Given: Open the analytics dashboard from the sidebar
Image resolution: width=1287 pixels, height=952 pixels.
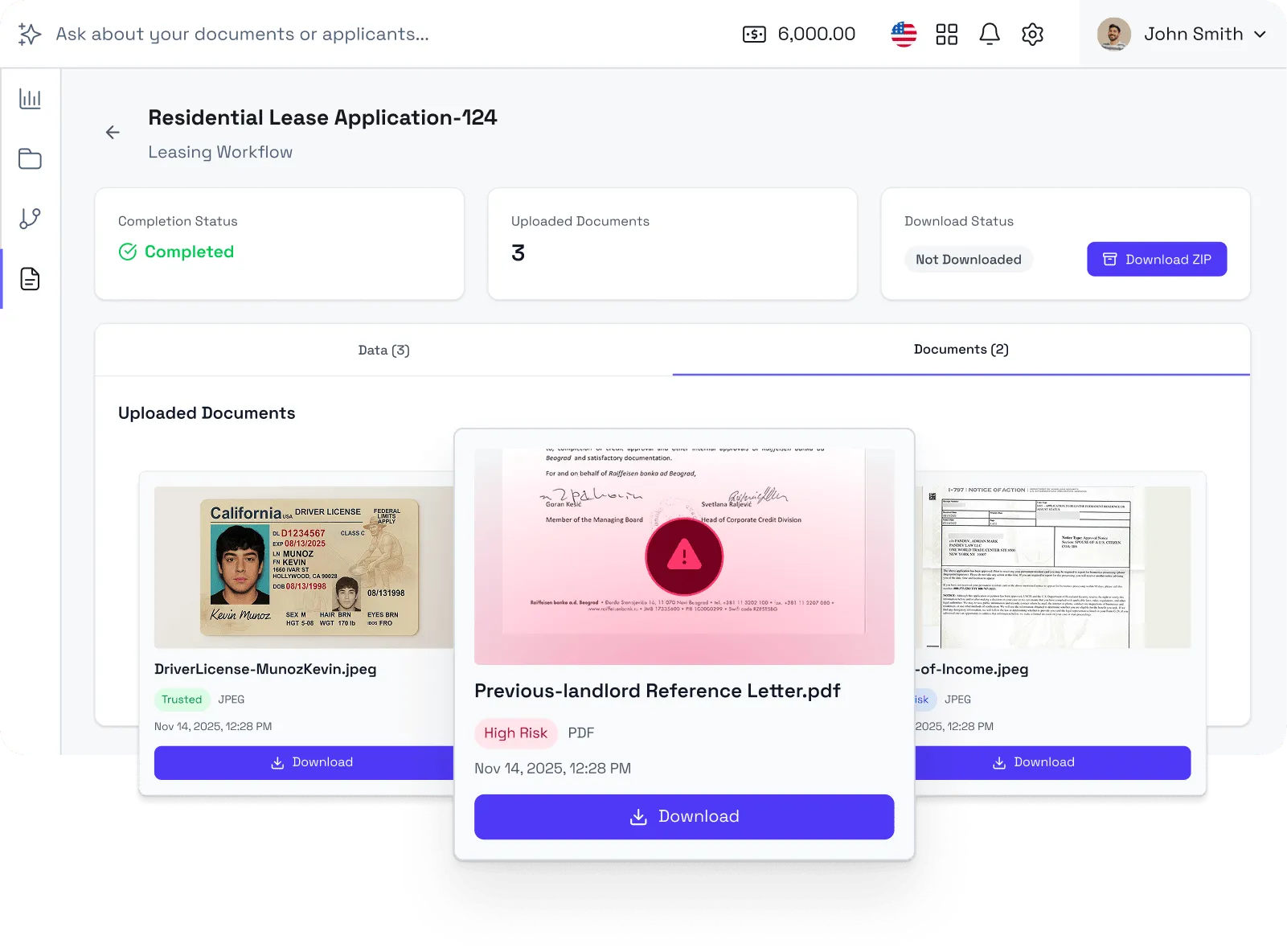Looking at the screenshot, I should pyautogui.click(x=30, y=98).
